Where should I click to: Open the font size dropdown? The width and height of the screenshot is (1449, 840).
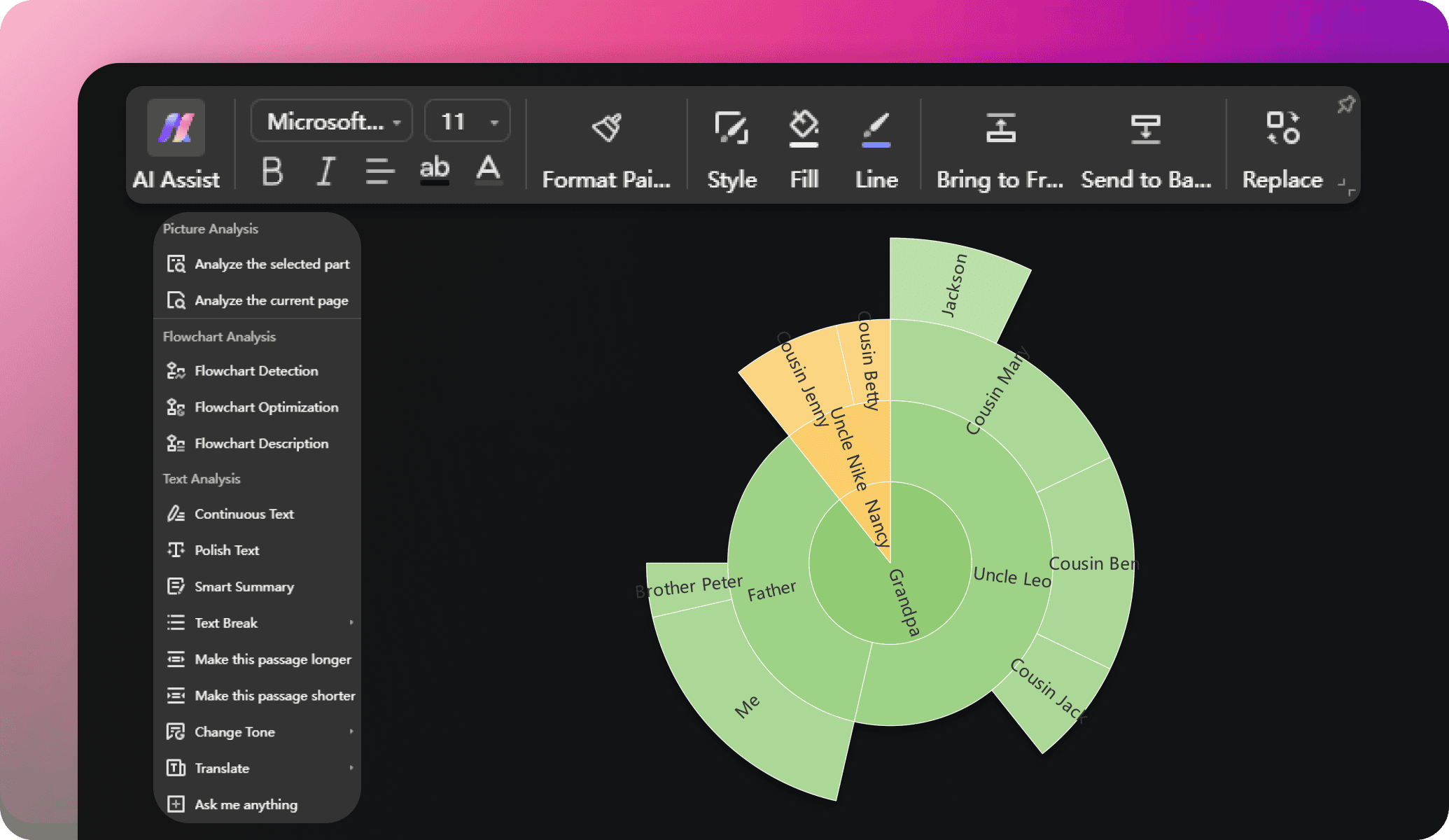468,122
